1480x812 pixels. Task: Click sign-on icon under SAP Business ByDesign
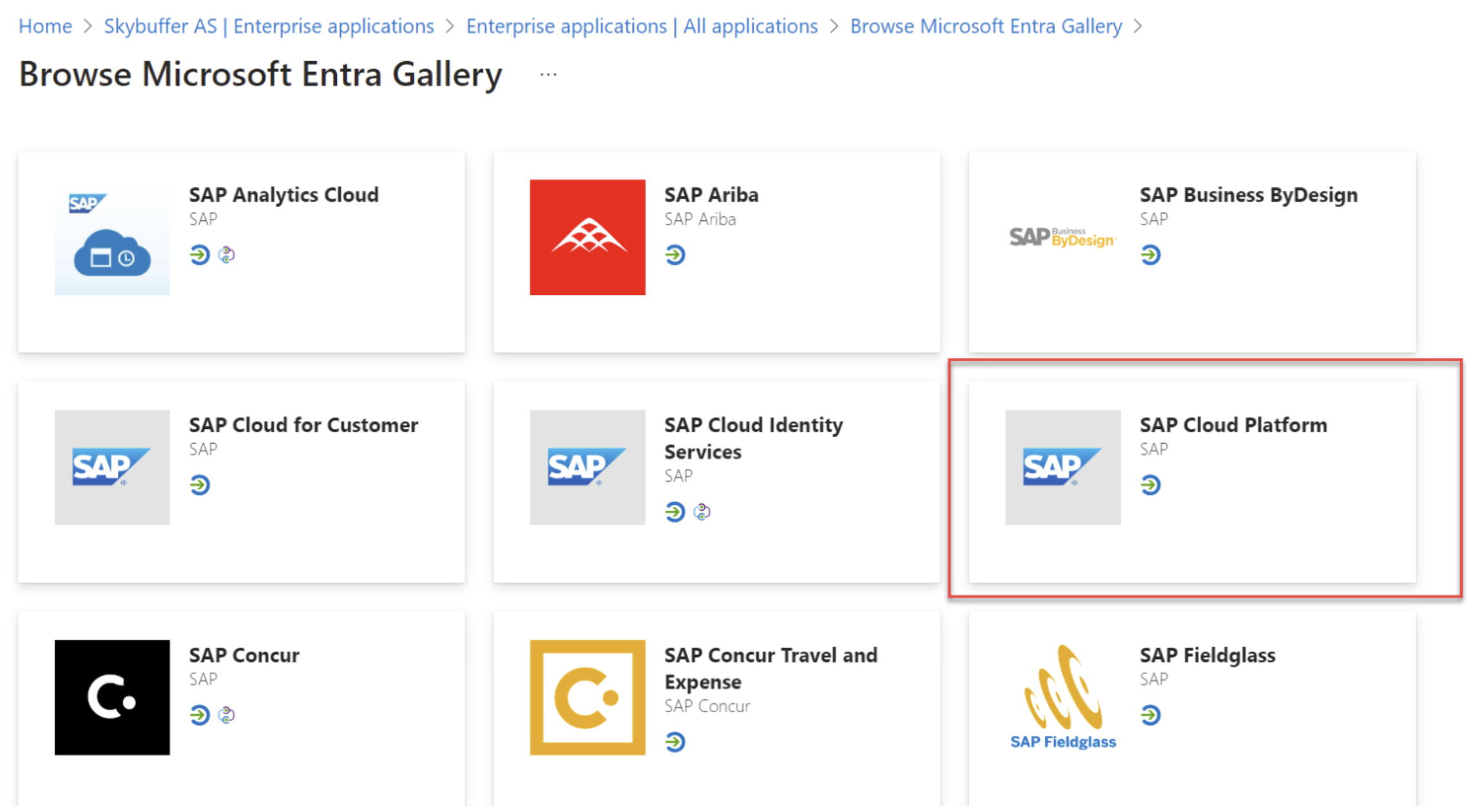click(1151, 254)
